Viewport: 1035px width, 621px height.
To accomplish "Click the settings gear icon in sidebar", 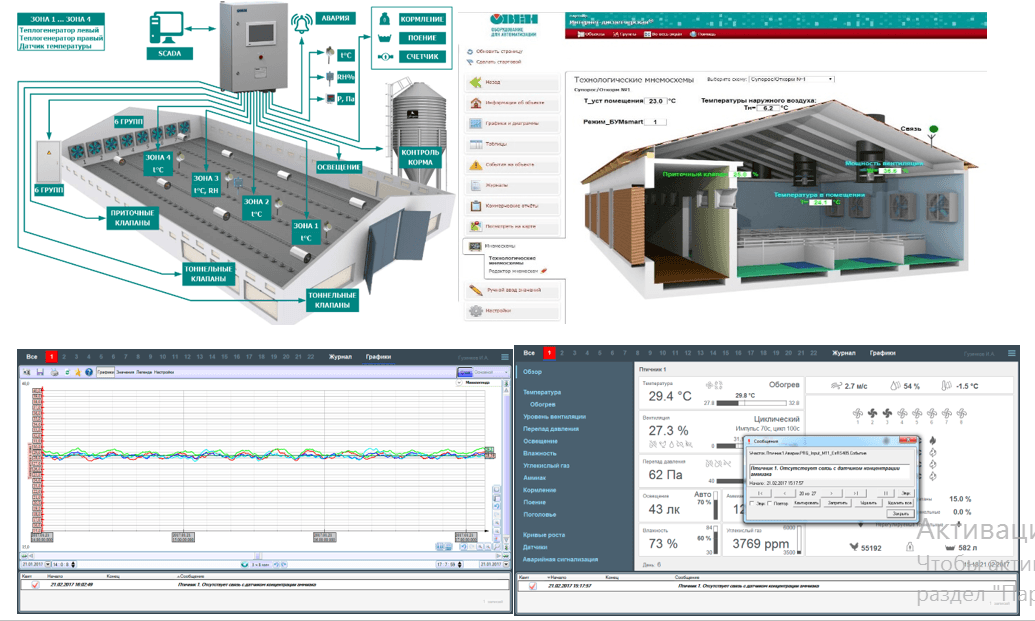I will 476,311.
